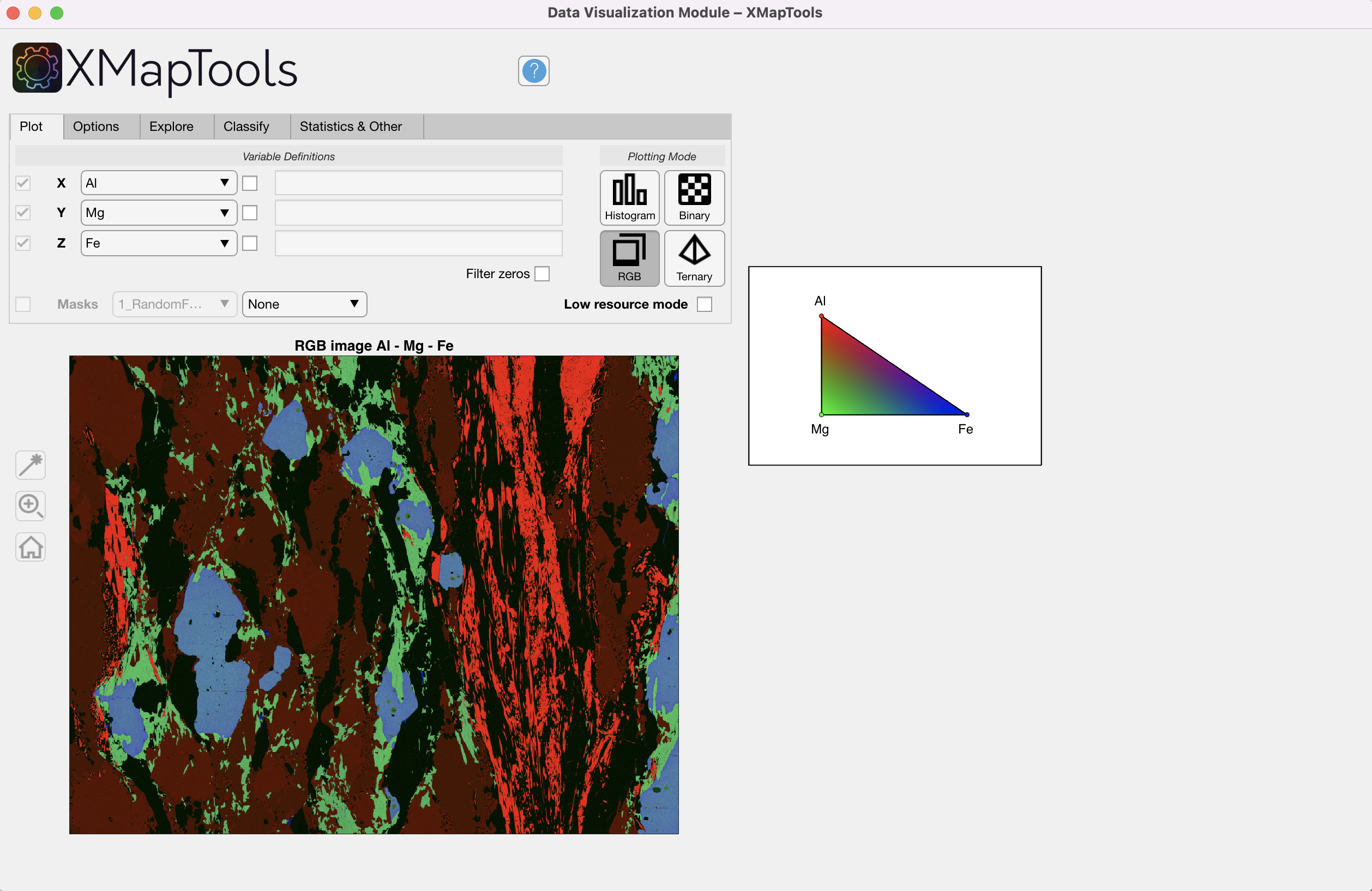The width and height of the screenshot is (1372, 891).
Task: Click the Y variable expression text field
Action: (418, 213)
